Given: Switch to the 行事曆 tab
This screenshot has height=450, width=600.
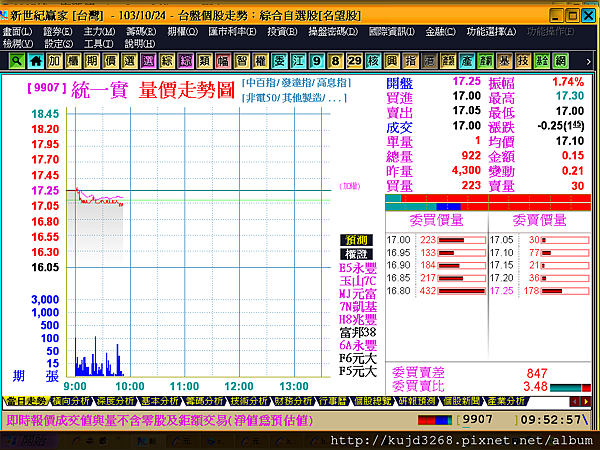Looking at the screenshot, I should (x=333, y=401).
